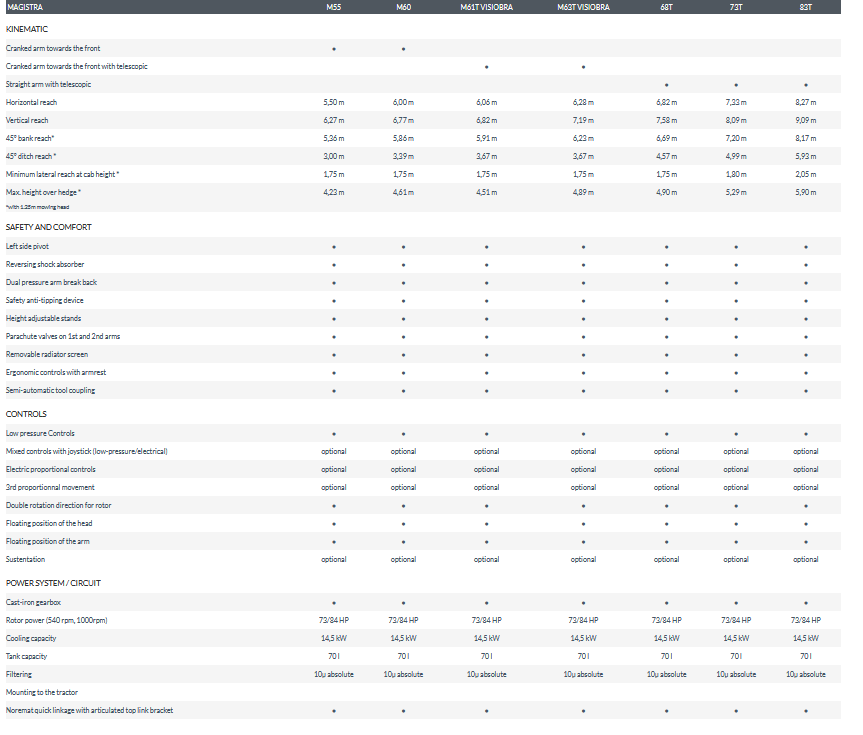Click M60 'optional' in Electric proportional controls row
863x735 pixels.
[403, 469]
